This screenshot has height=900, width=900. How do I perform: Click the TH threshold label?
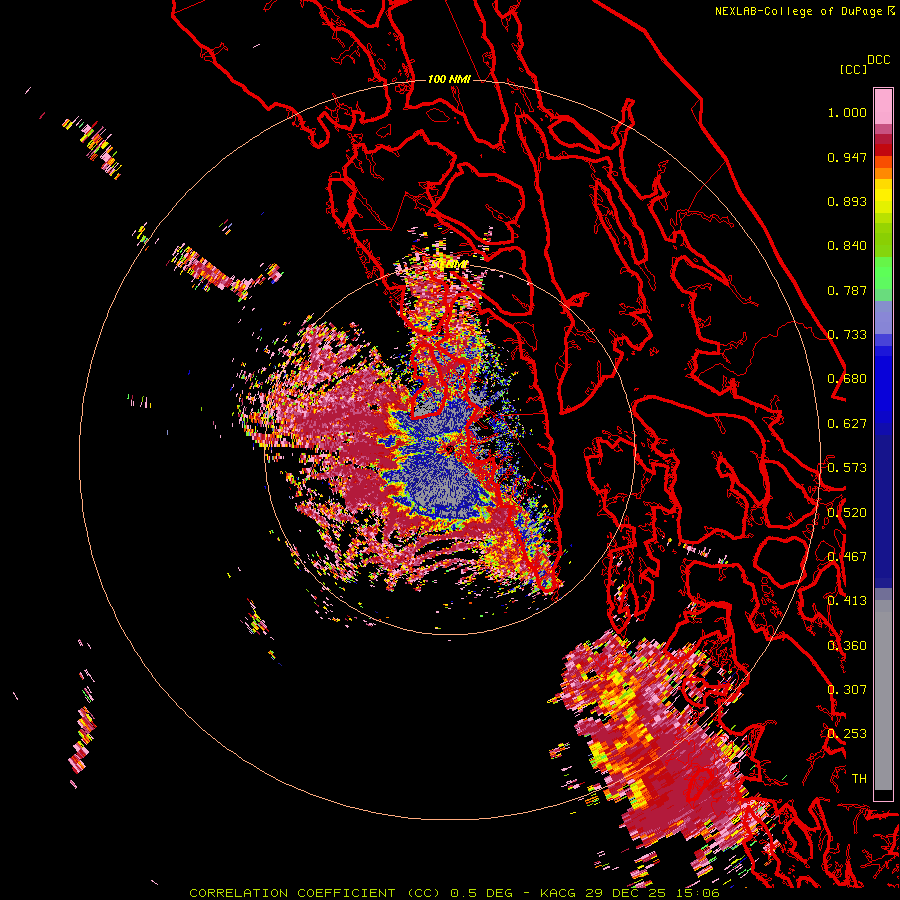click(859, 779)
